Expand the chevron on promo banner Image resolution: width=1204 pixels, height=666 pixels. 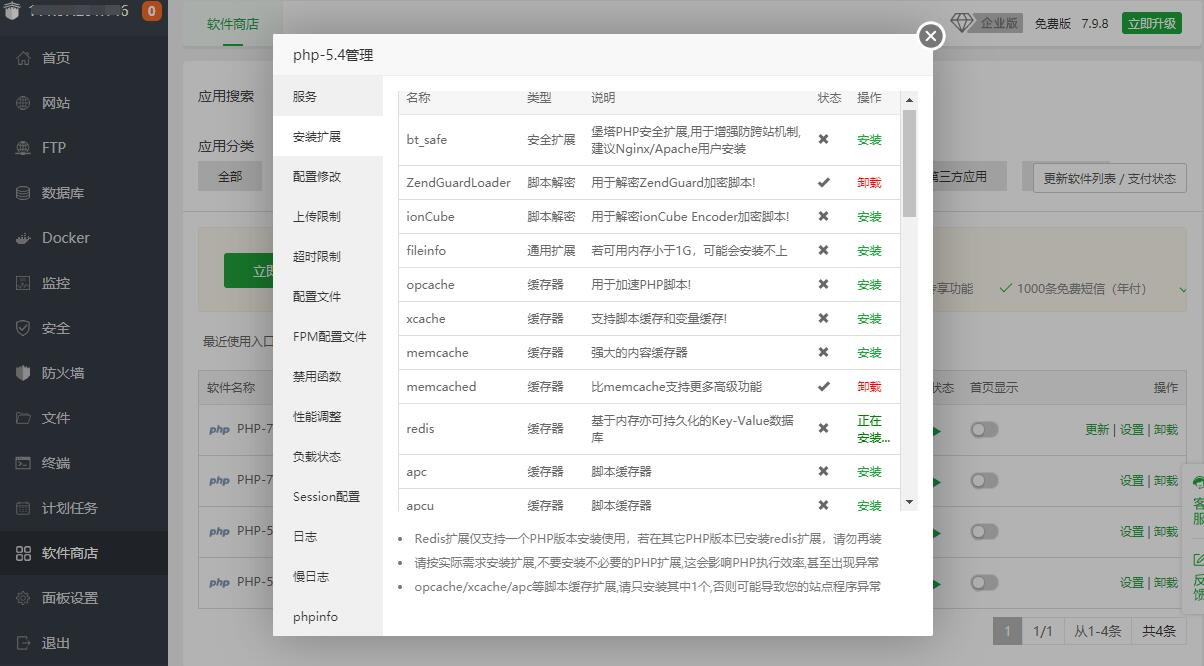[1183, 289]
